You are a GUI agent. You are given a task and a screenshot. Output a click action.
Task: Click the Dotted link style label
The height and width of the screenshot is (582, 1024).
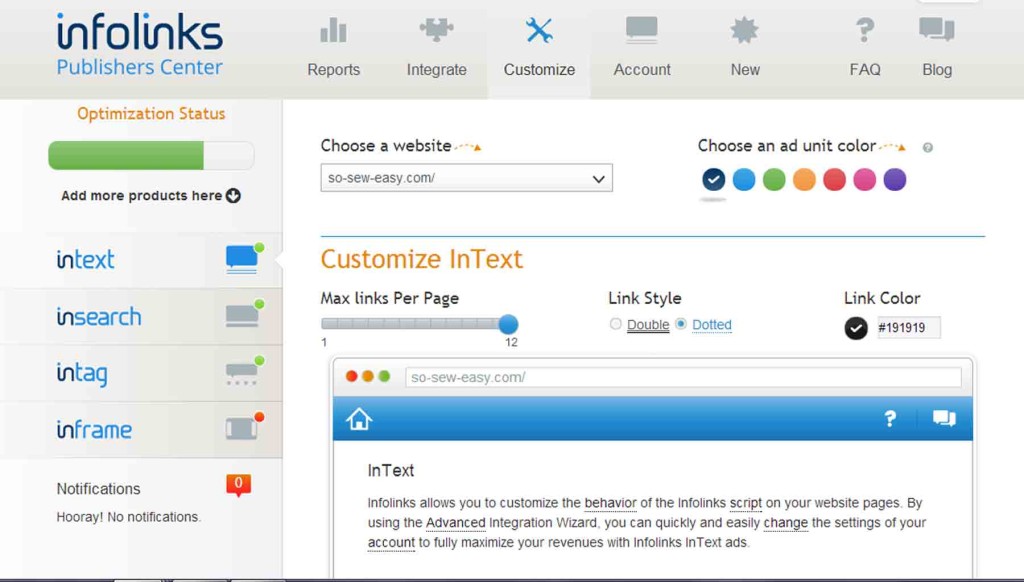point(711,325)
